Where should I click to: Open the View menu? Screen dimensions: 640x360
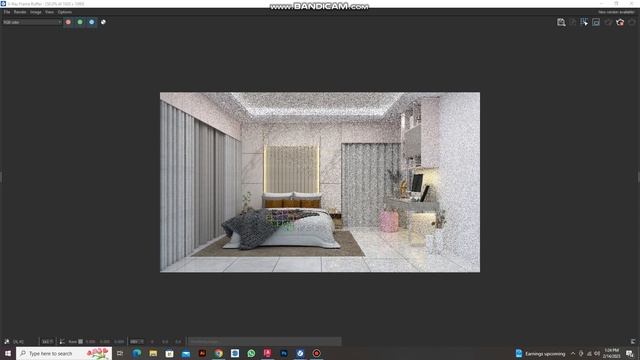[49, 12]
